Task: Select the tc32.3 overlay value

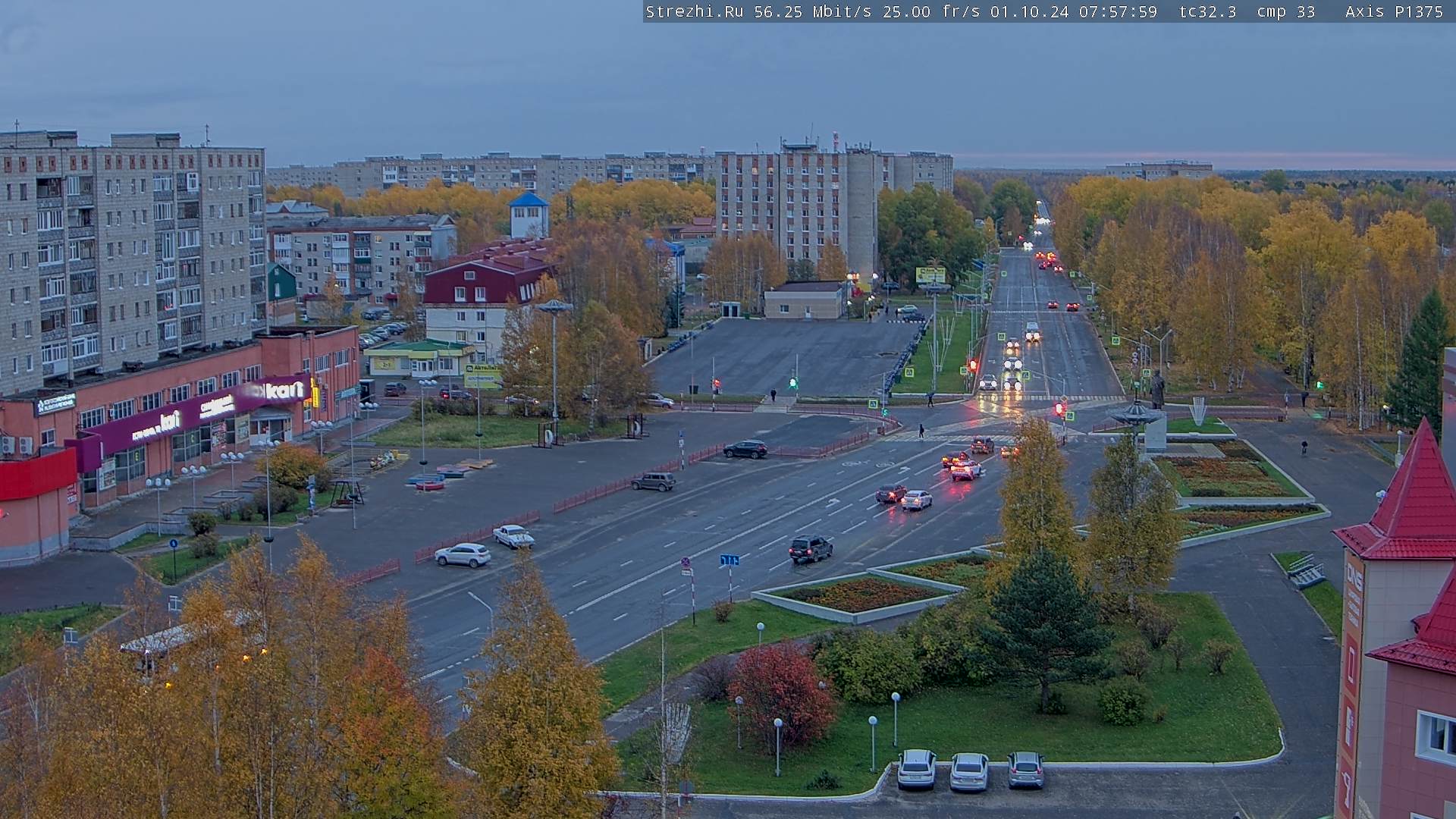Action: pos(1208,11)
